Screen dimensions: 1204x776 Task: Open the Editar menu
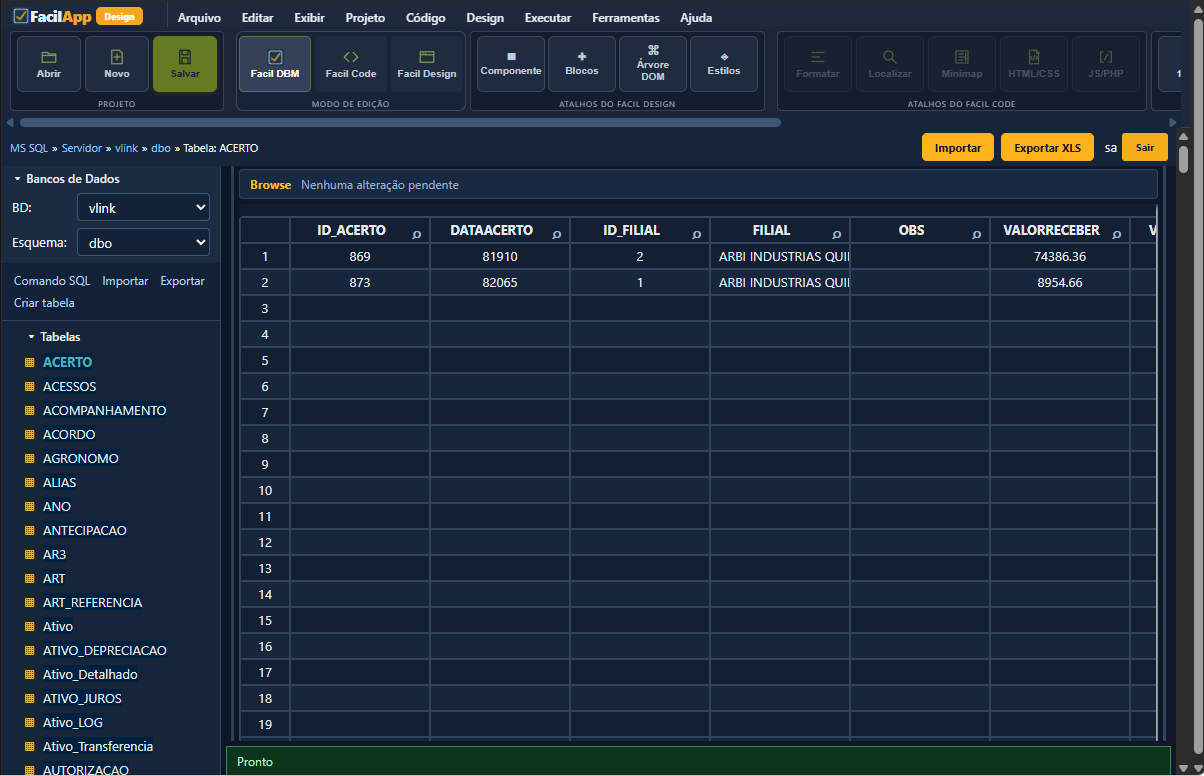tap(258, 18)
